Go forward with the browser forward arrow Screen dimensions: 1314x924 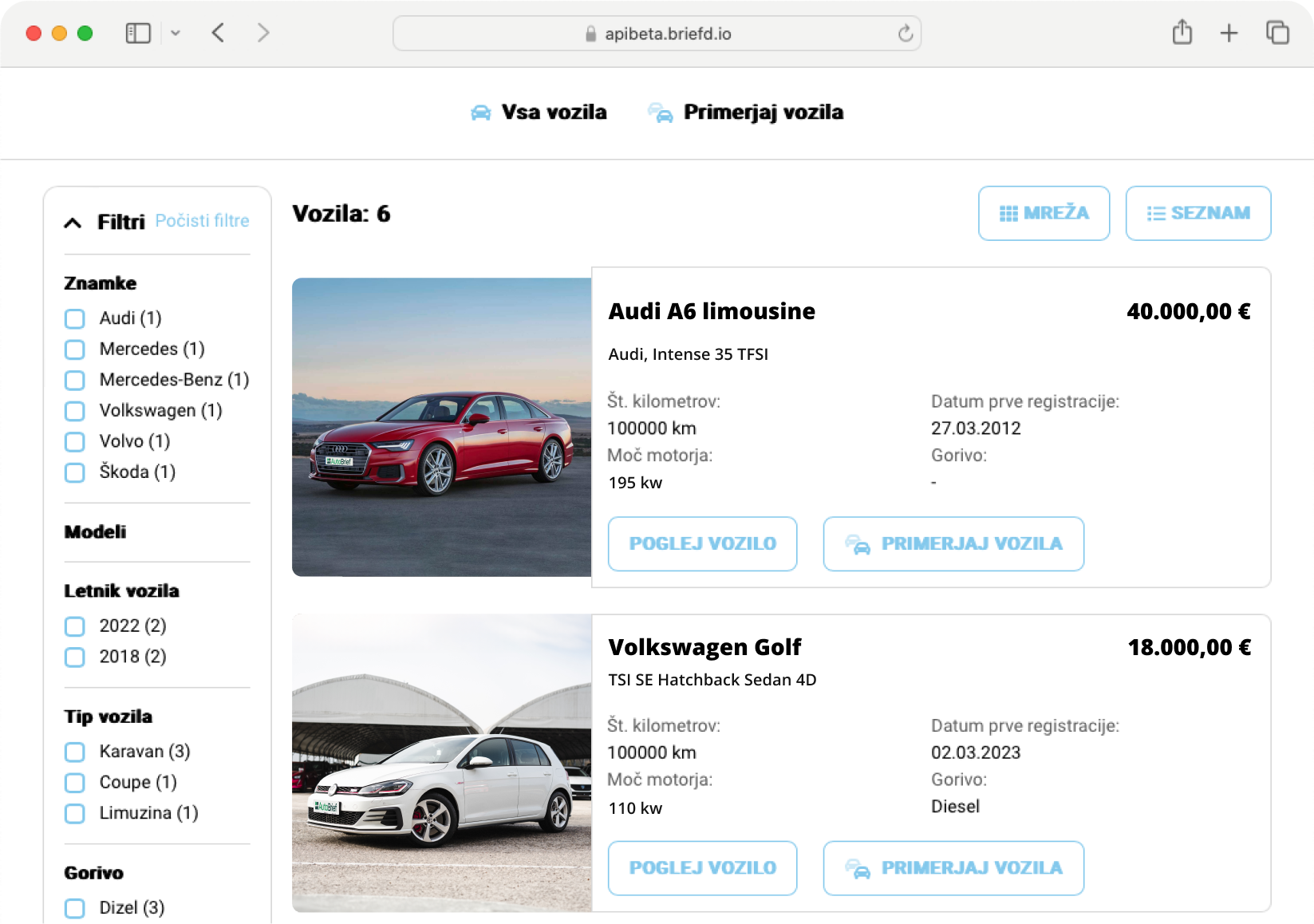[x=263, y=33]
